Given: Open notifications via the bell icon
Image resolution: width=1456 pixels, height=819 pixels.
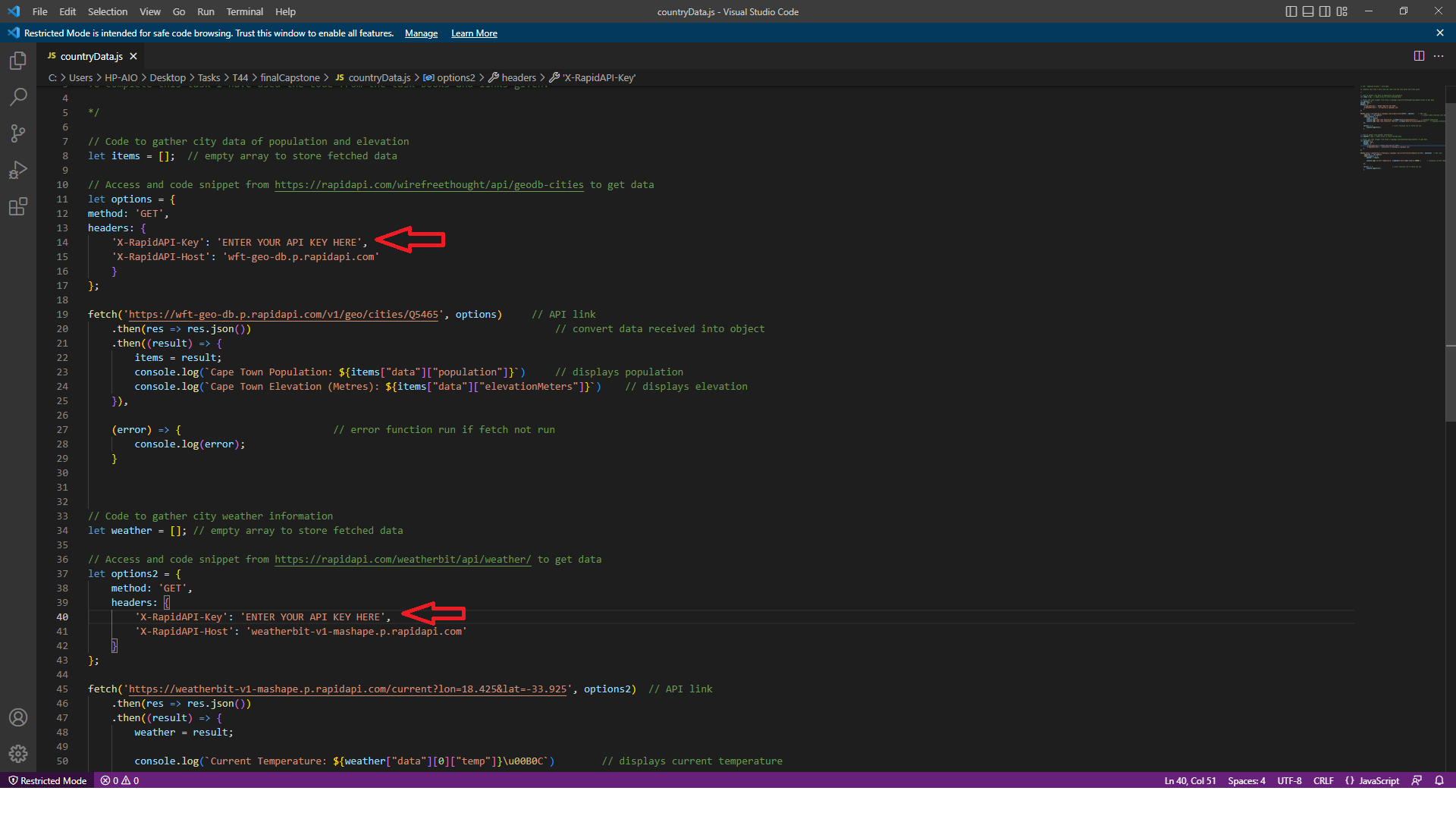Looking at the screenshot, I should [x=1439, y=780].
